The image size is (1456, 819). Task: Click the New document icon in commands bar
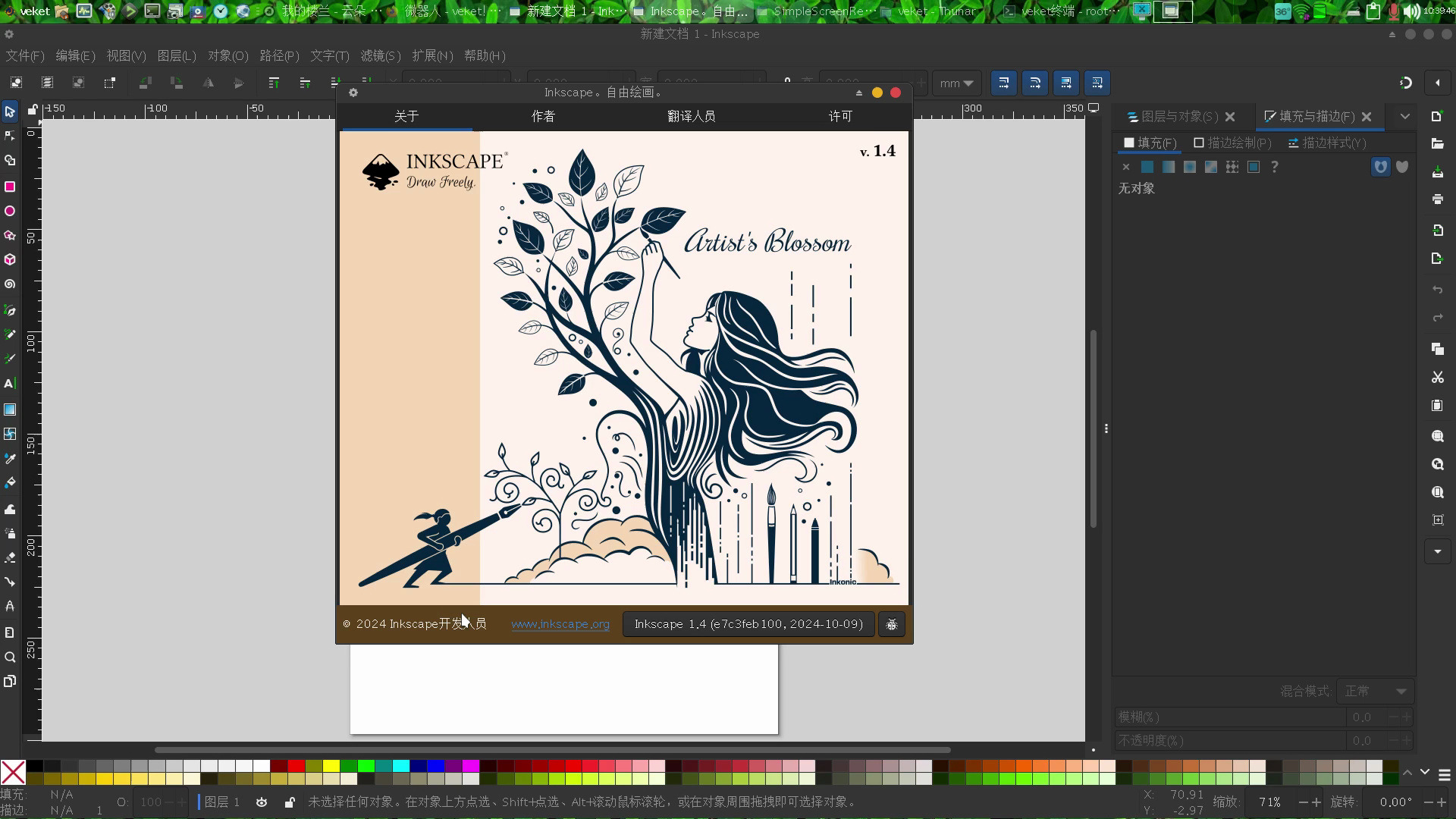[1437, 116]
